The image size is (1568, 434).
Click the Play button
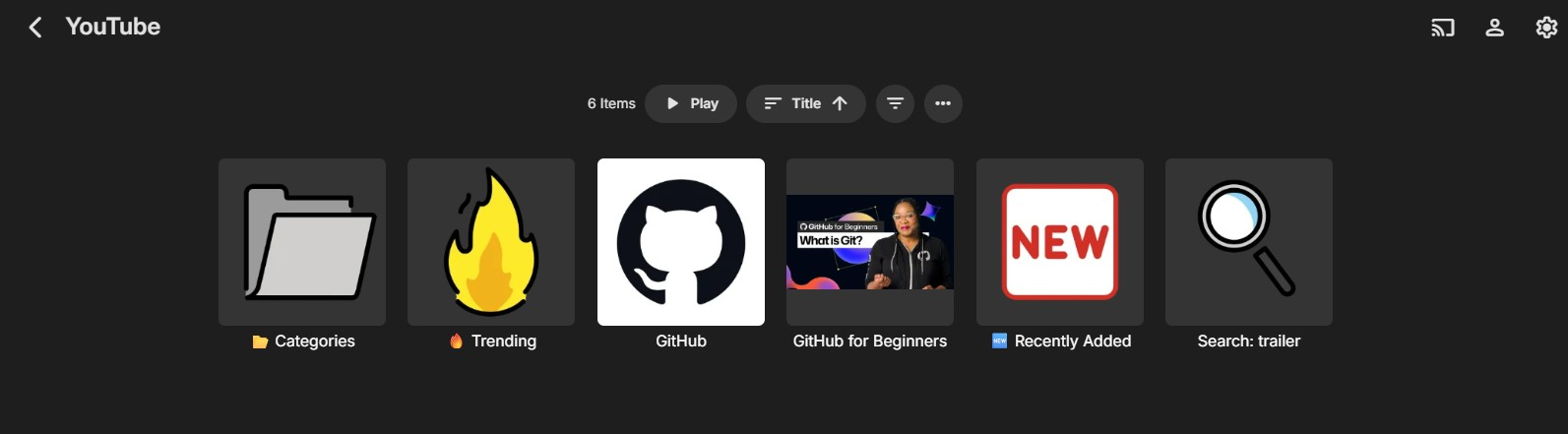[x=691, y=103]
